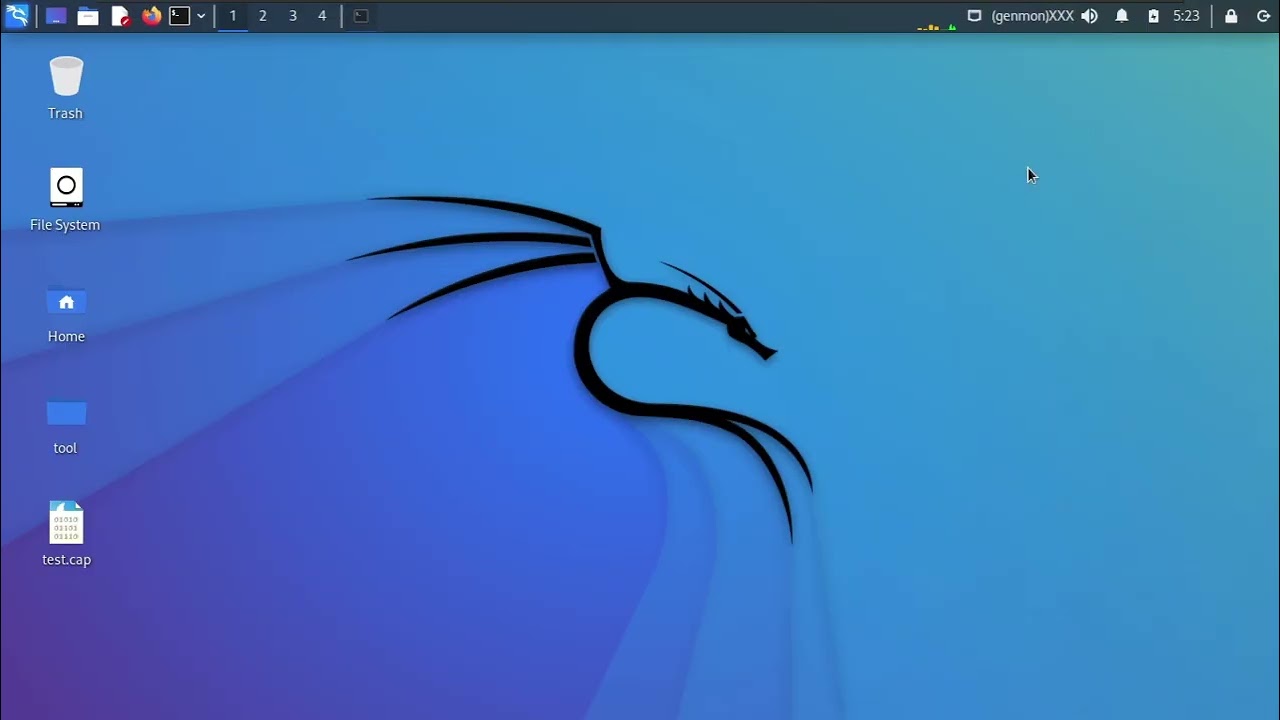Select the File System desktop icon
Screen dimensions: 1280x720
65,200
